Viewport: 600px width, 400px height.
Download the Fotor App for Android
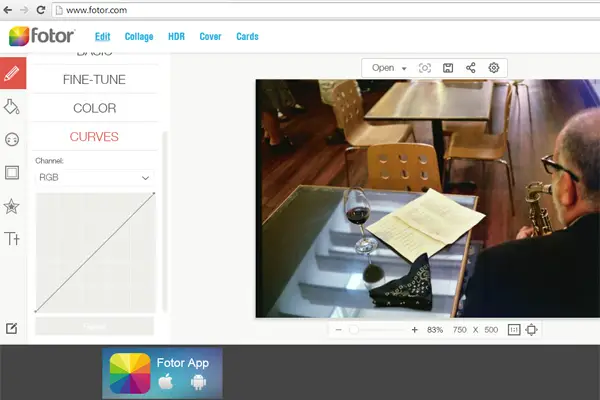tap(198, 382)
